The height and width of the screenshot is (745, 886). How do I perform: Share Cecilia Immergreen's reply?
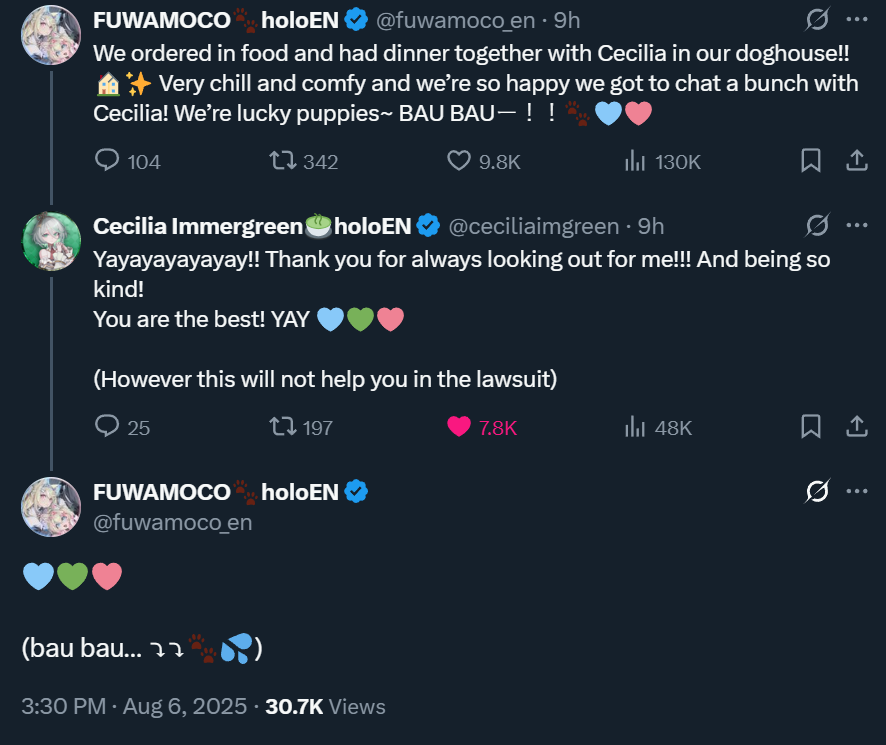pyautogui.click(x=857, y=427)
